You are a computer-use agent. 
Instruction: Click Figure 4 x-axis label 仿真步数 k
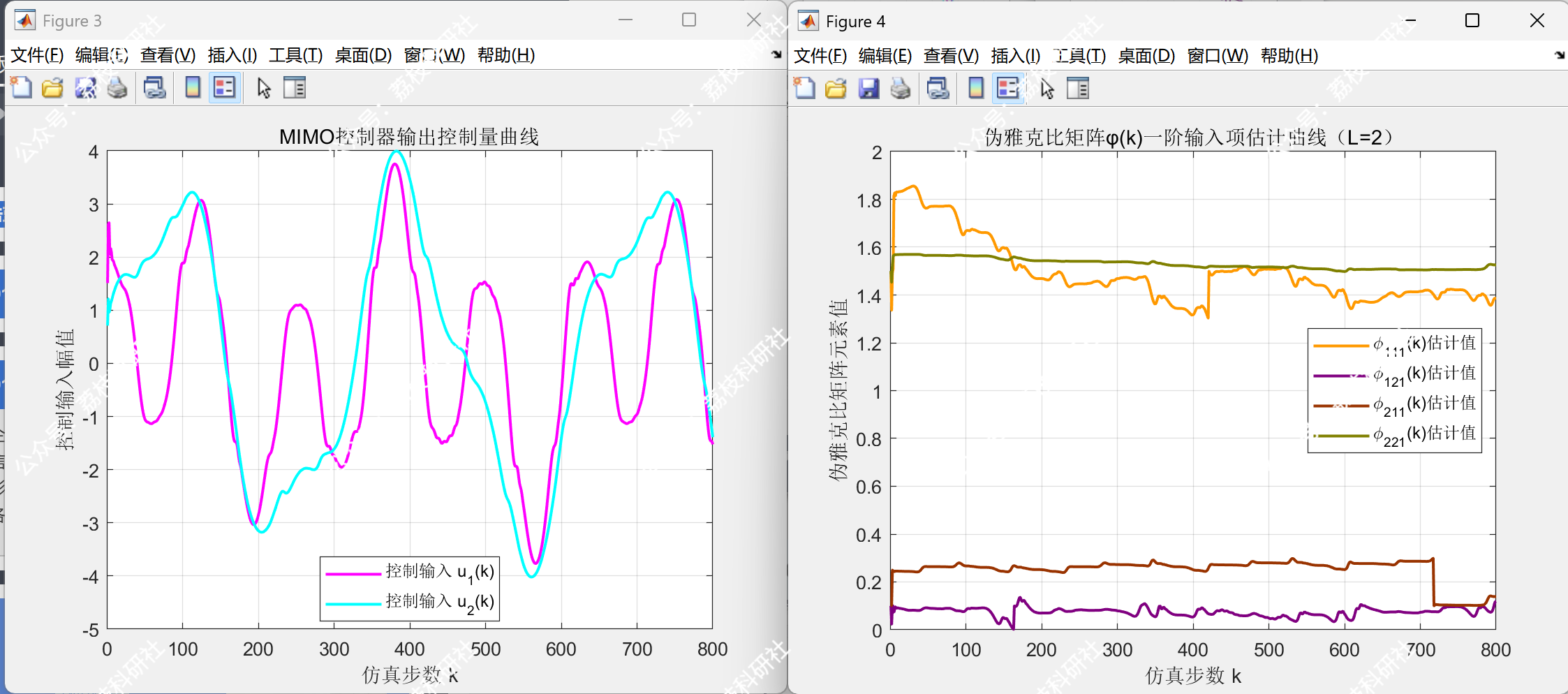1193,676
